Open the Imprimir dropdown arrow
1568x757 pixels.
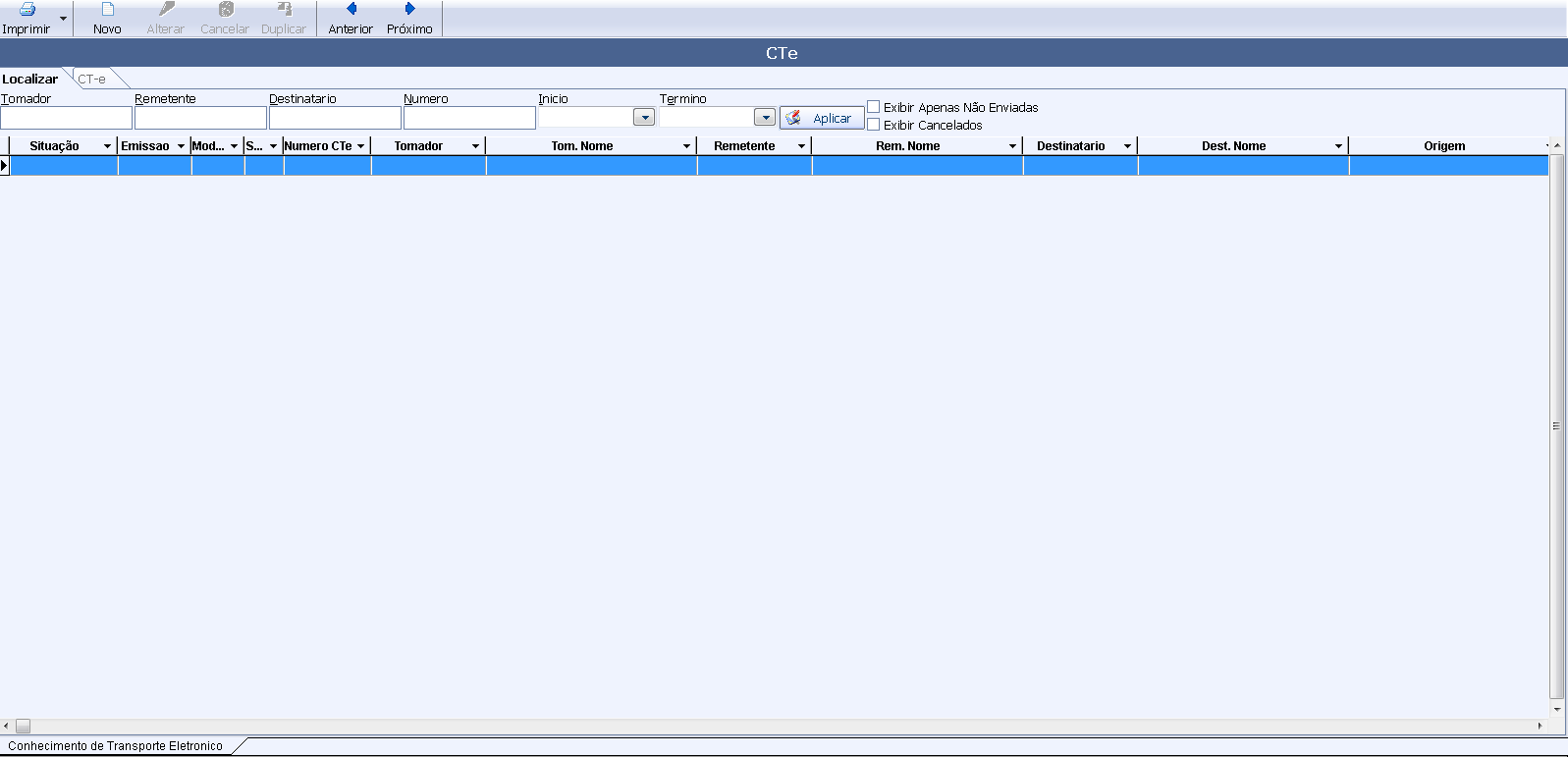[x=64, y=19]
